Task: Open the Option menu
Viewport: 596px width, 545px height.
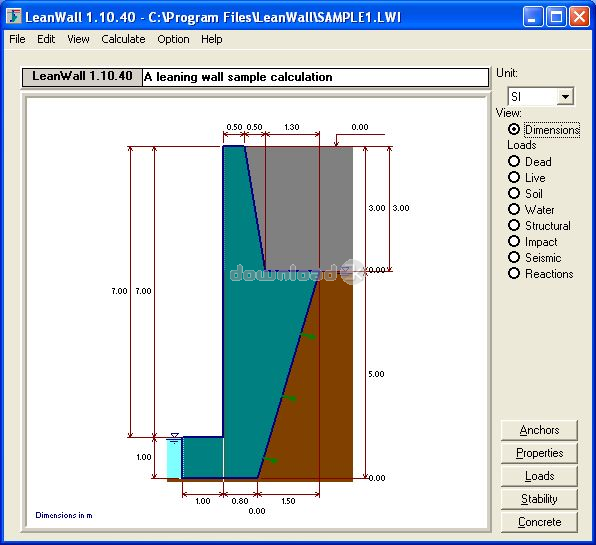Action: [x=173, y=39]
